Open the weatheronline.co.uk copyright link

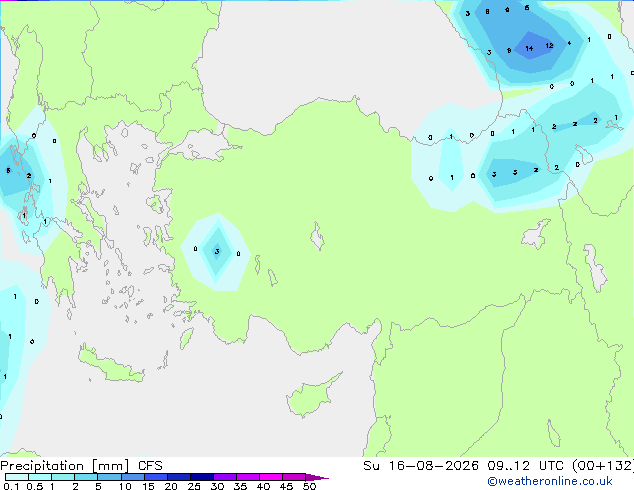pyautogui.click(x=550, y=481)
